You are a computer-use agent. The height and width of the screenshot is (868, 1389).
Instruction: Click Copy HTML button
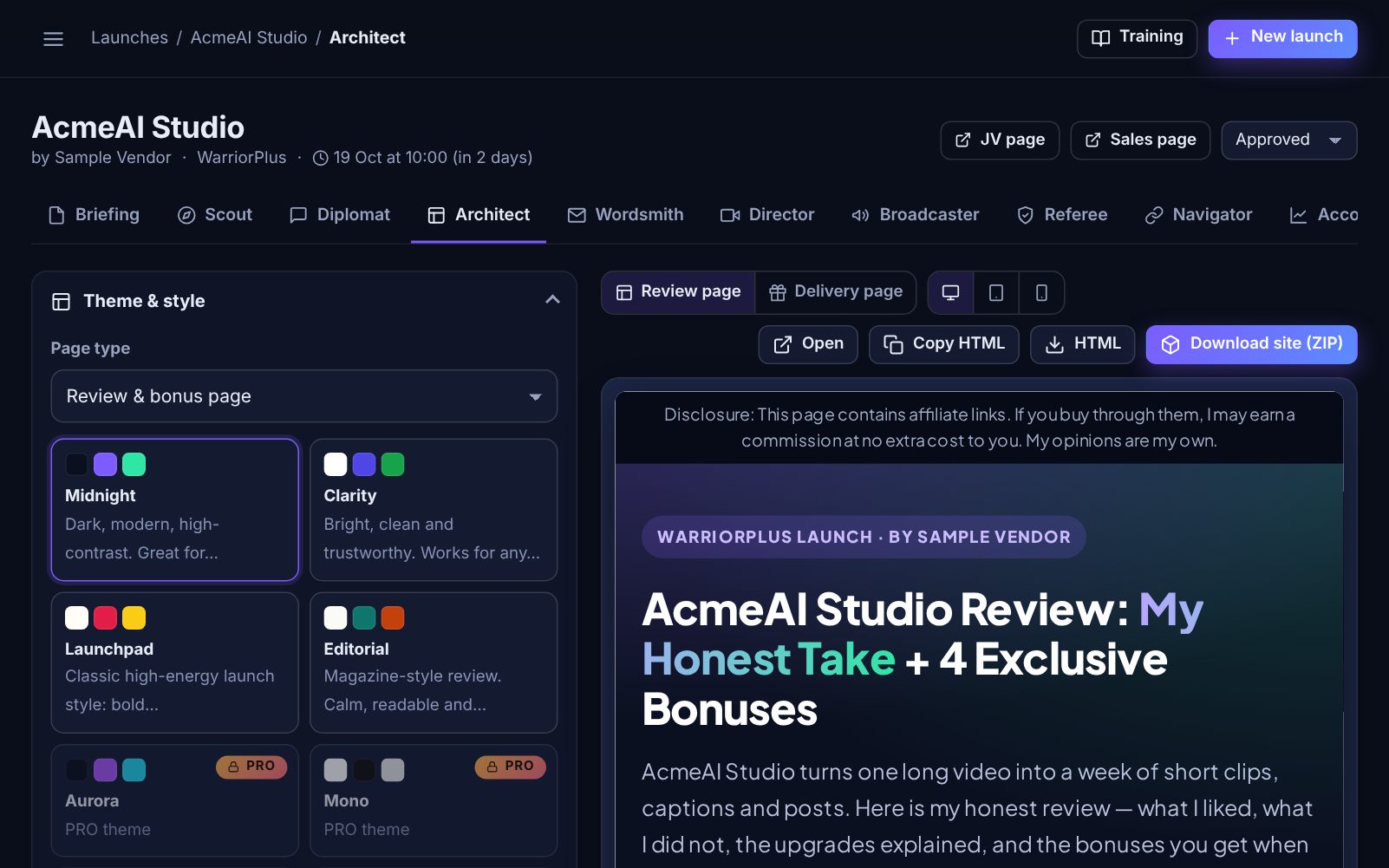(x=944, y=344)
